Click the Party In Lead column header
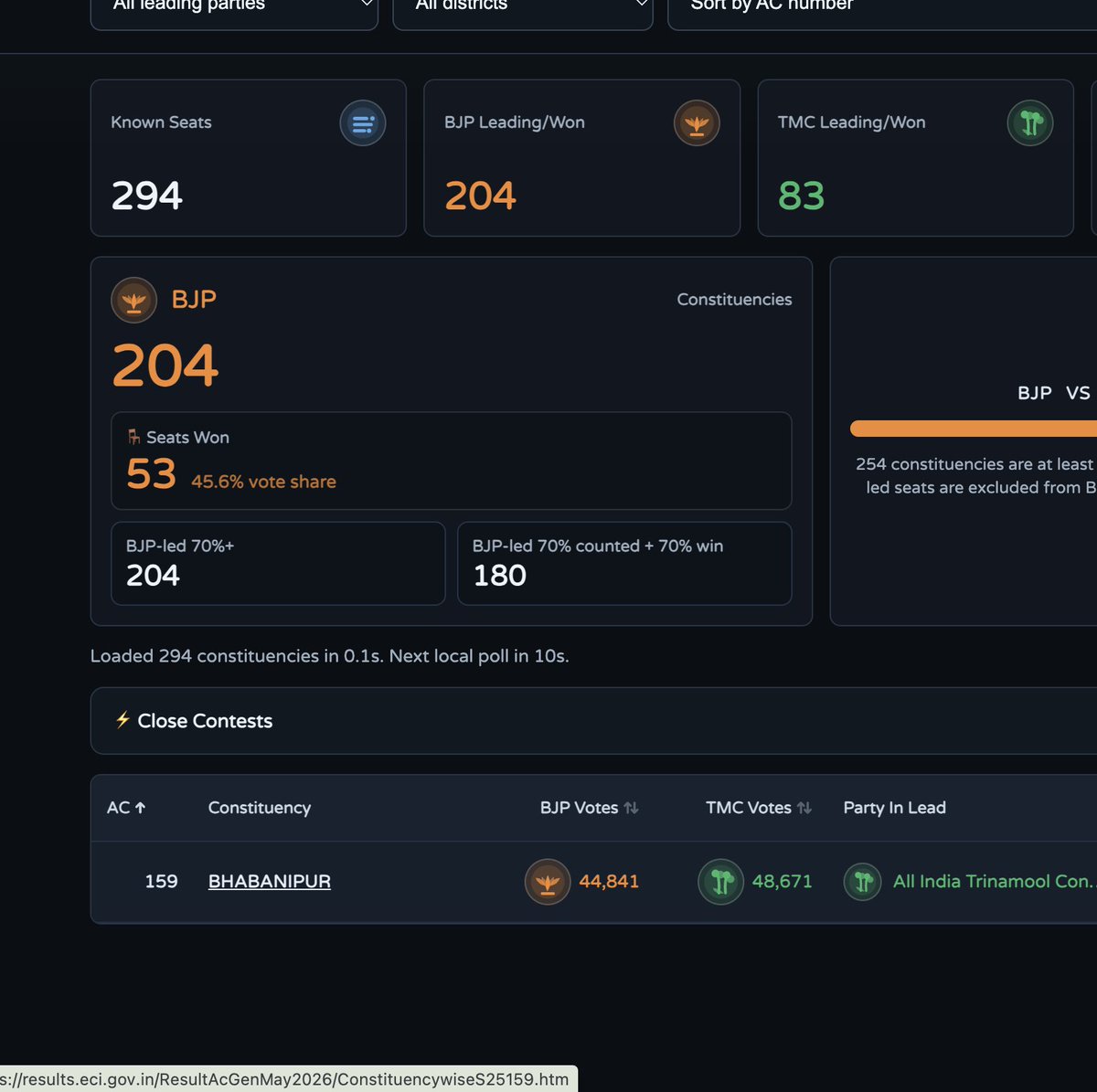Image resolution: width=1097 pixels, height=1092 pixels. (x=894, y=808)
